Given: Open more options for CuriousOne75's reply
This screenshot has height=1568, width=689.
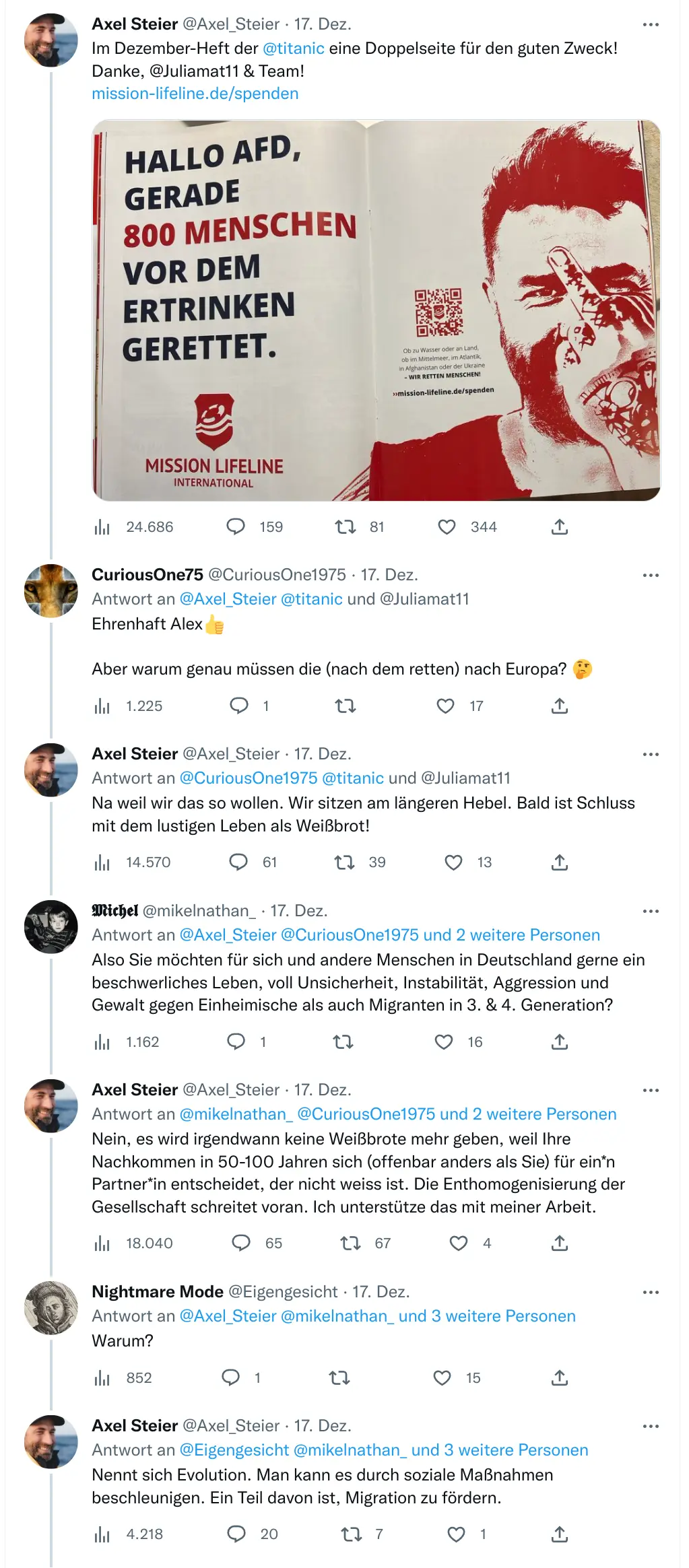Looking at the screenshot, I should click(651, 576).
